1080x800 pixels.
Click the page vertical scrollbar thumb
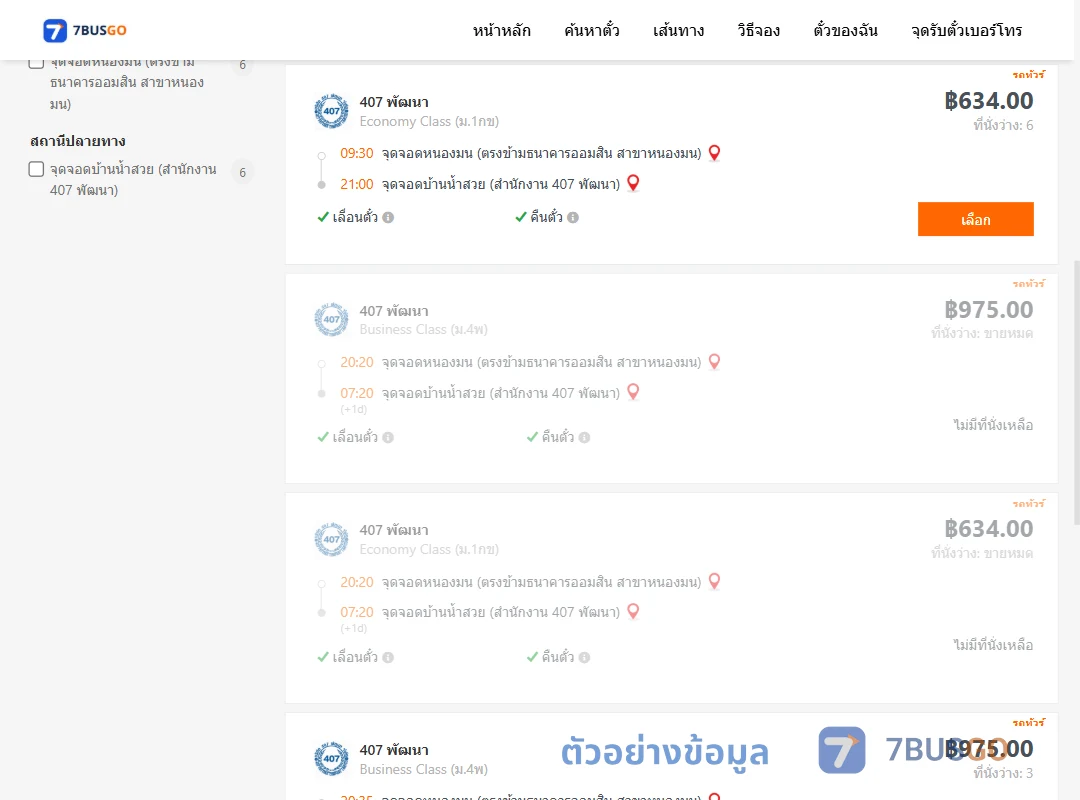tap(1076, 393)
